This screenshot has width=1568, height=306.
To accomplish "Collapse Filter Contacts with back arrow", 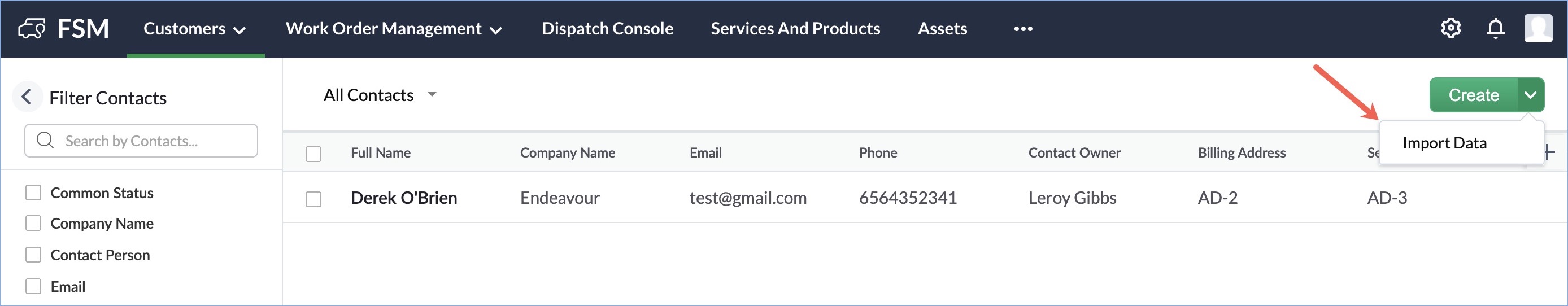I will (27, 97).
